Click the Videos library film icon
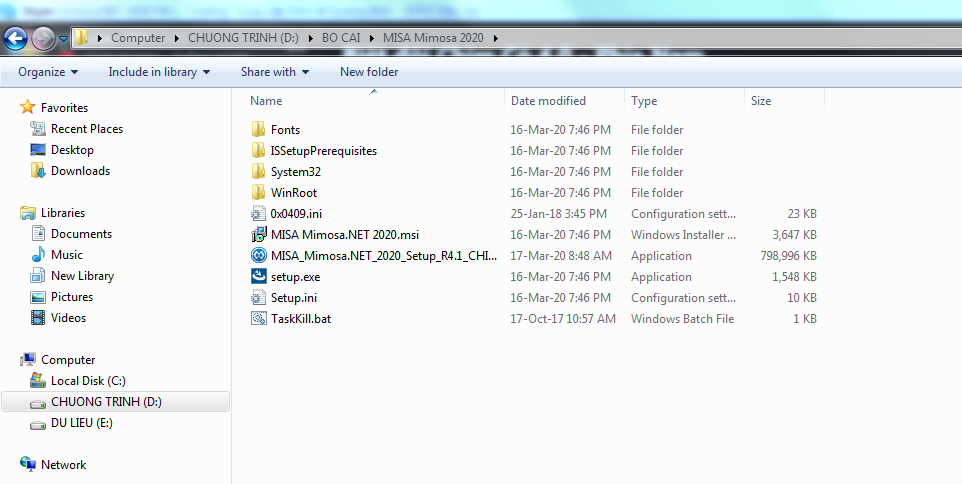Viewport: 962px width, 484px height. coord(38,318)
